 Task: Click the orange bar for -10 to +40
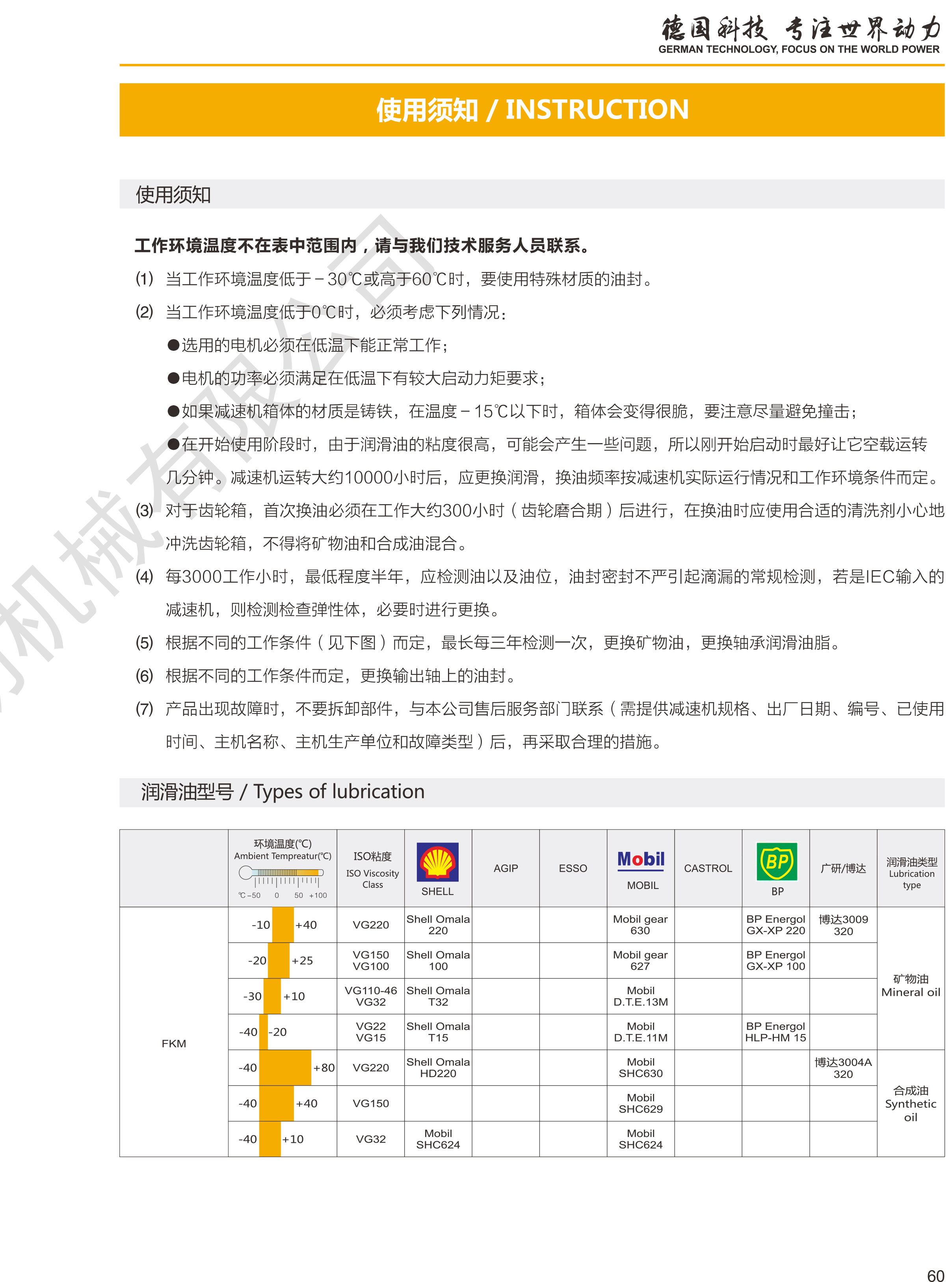(283, 924)
